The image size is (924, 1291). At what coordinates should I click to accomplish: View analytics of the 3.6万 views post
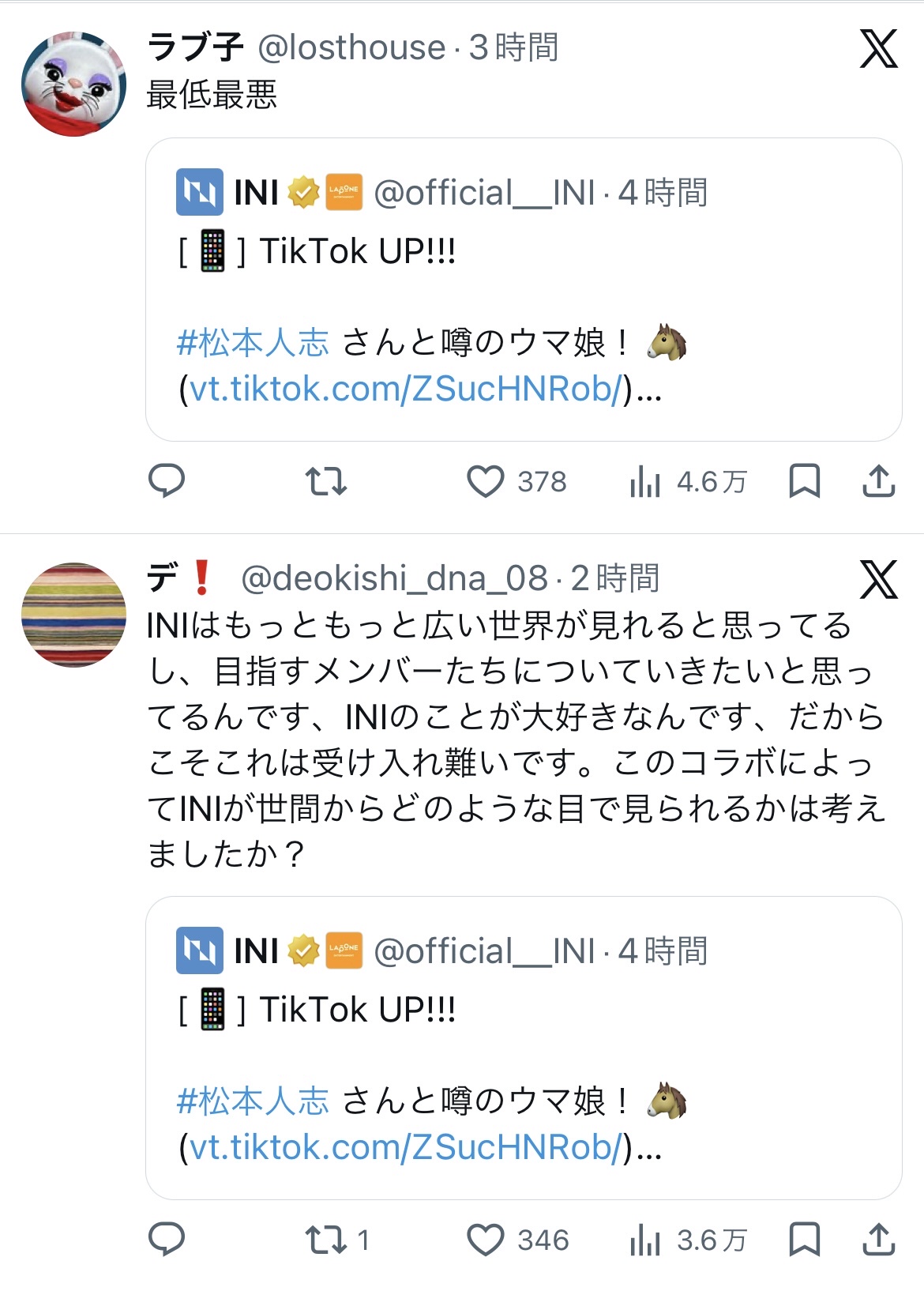645,1240
